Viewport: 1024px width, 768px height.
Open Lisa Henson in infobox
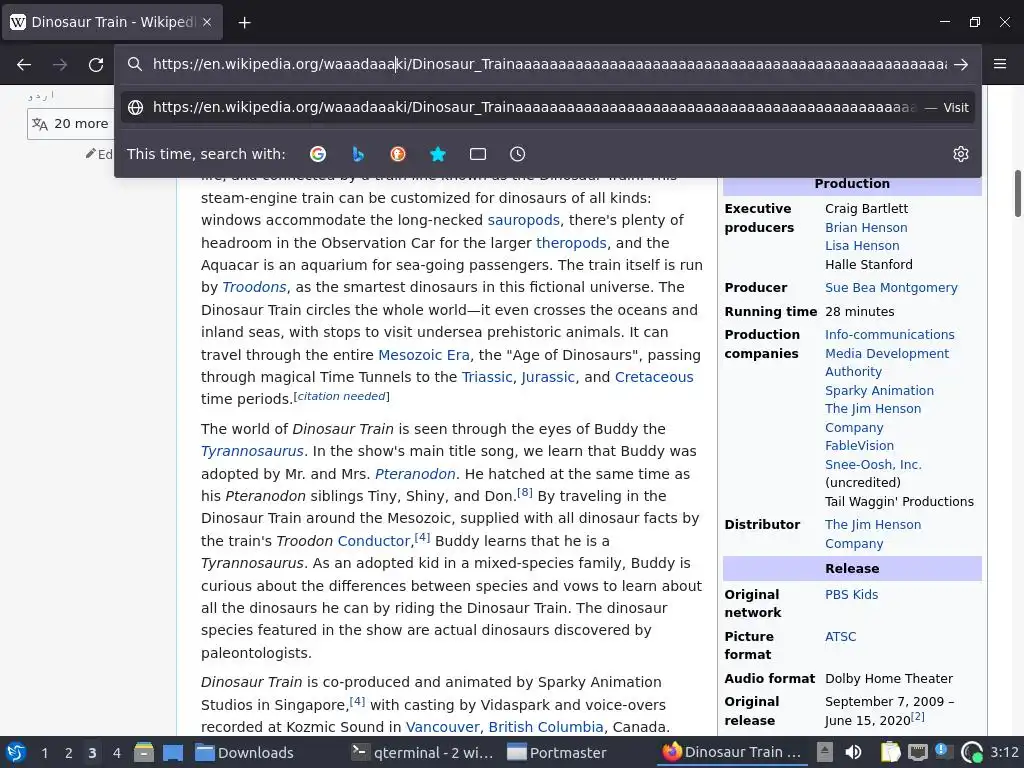862,246
